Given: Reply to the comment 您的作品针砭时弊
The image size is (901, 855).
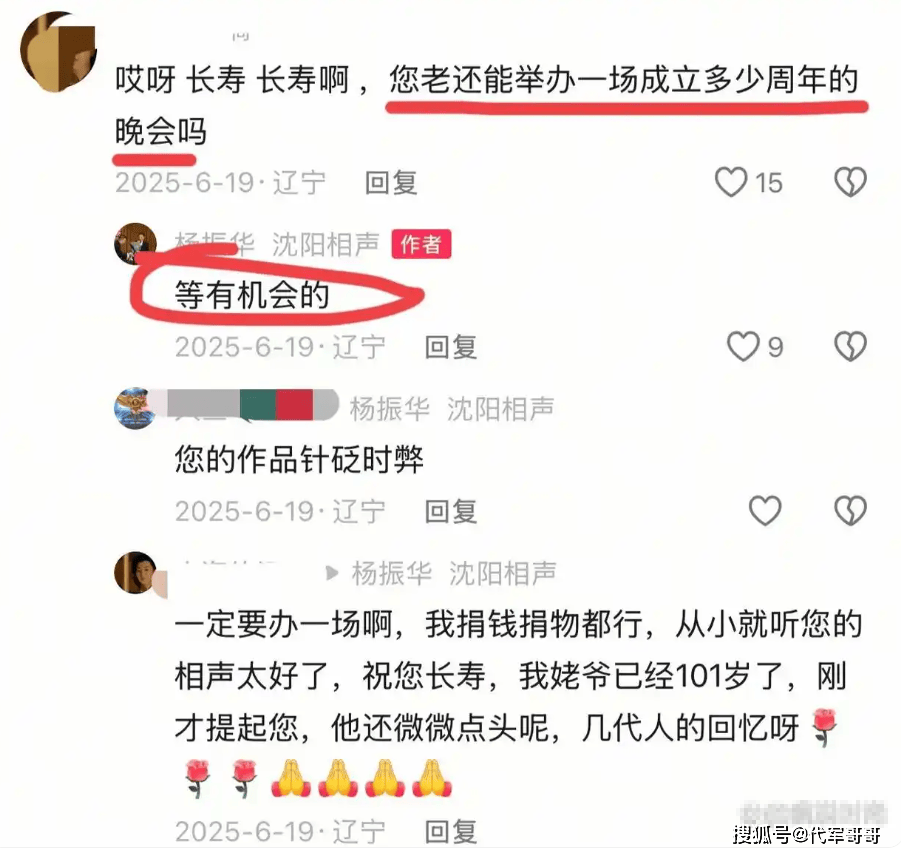Looking at the screenshot, I should (450, 511).
